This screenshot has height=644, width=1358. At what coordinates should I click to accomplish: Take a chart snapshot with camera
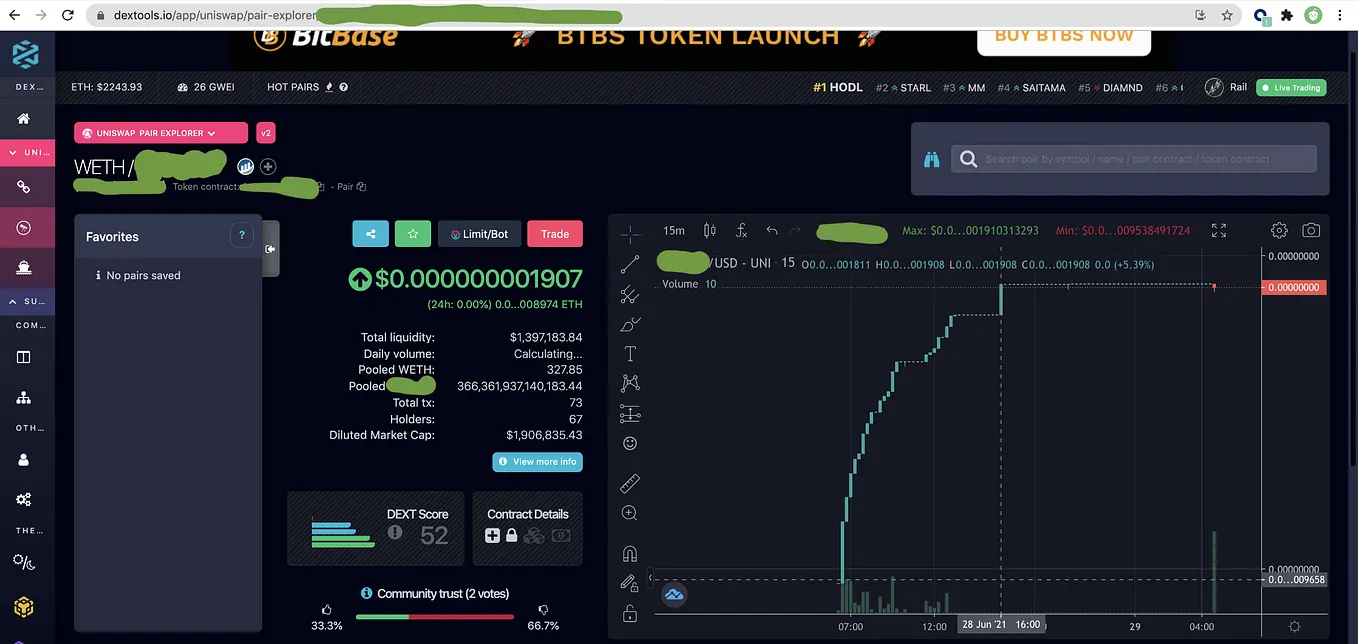coord(1311,231)
